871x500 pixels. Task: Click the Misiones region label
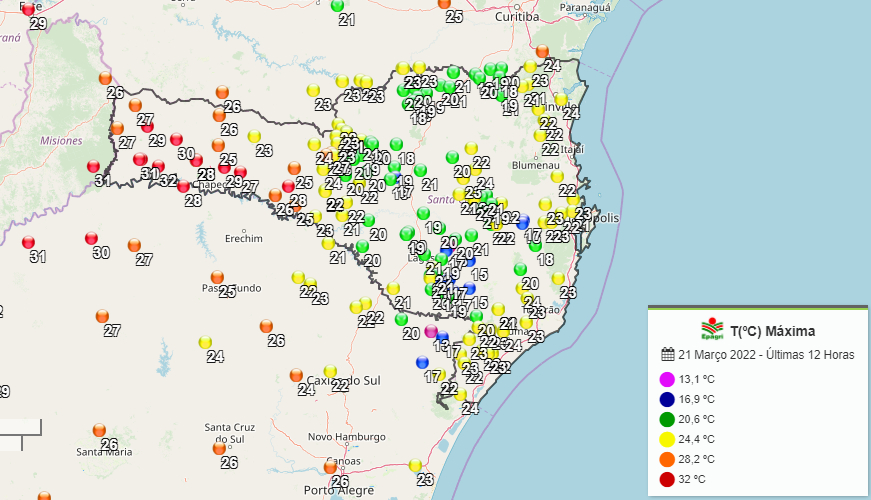tap(61, 141)
